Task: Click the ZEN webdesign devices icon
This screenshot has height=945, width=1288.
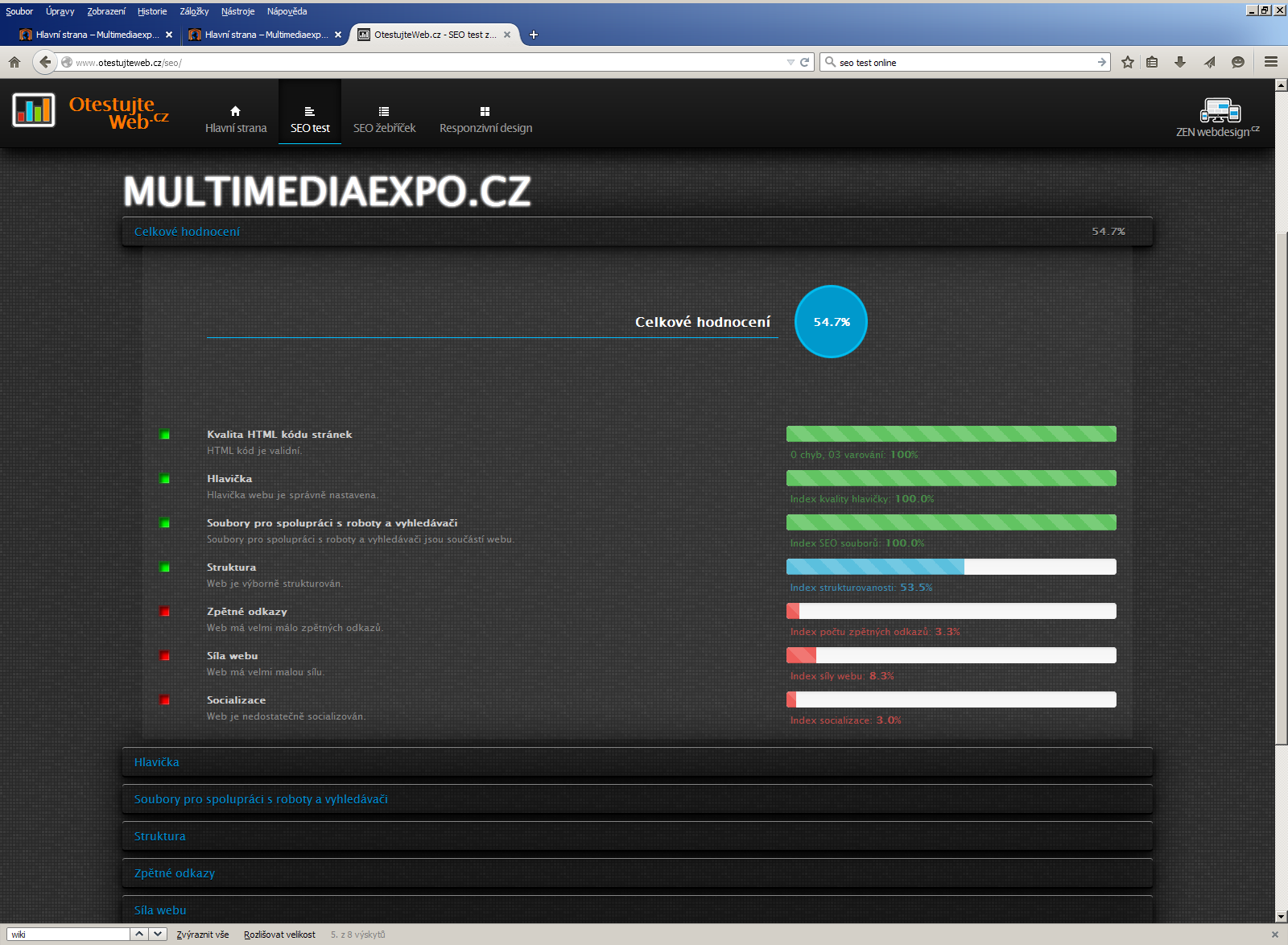Action: click(1220, 110)
